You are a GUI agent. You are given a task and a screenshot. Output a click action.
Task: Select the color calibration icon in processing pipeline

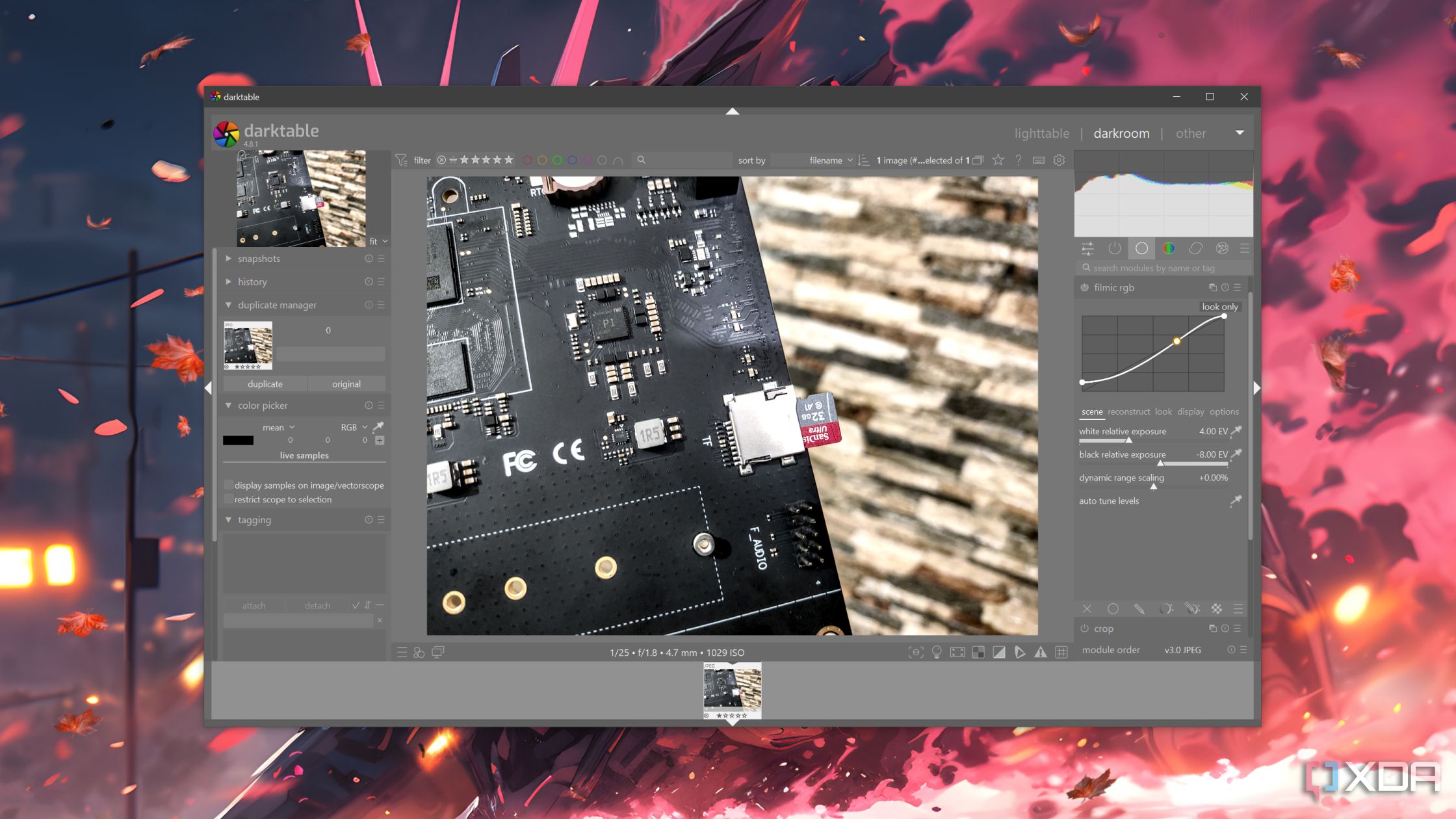coord(1167,248)
